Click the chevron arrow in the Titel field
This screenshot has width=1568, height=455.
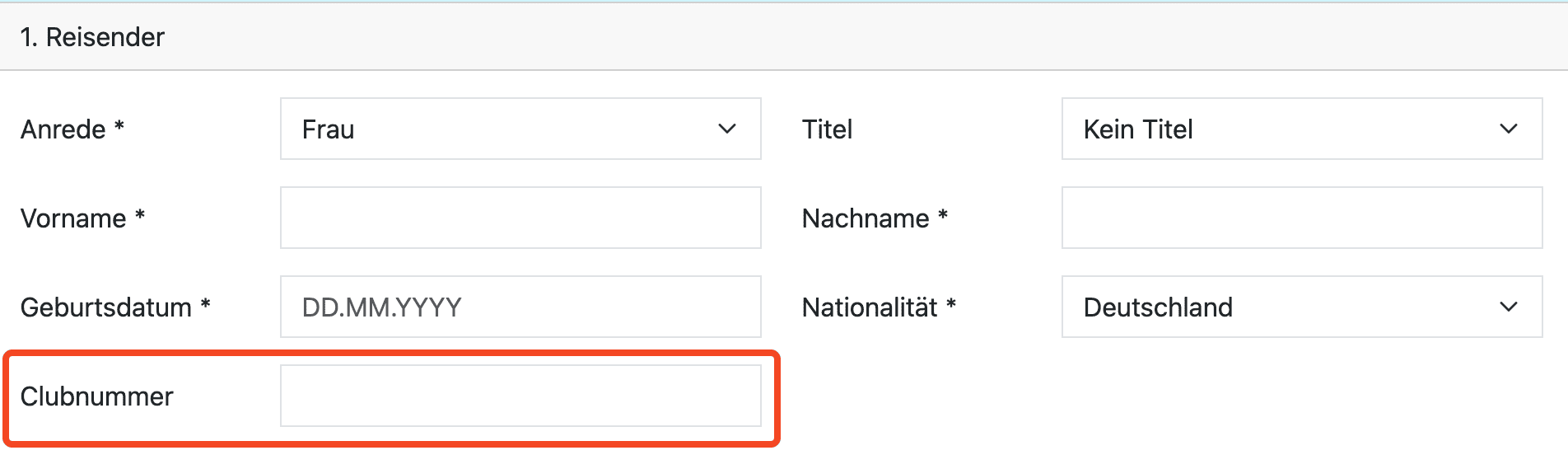click(x=1508, y=129)
